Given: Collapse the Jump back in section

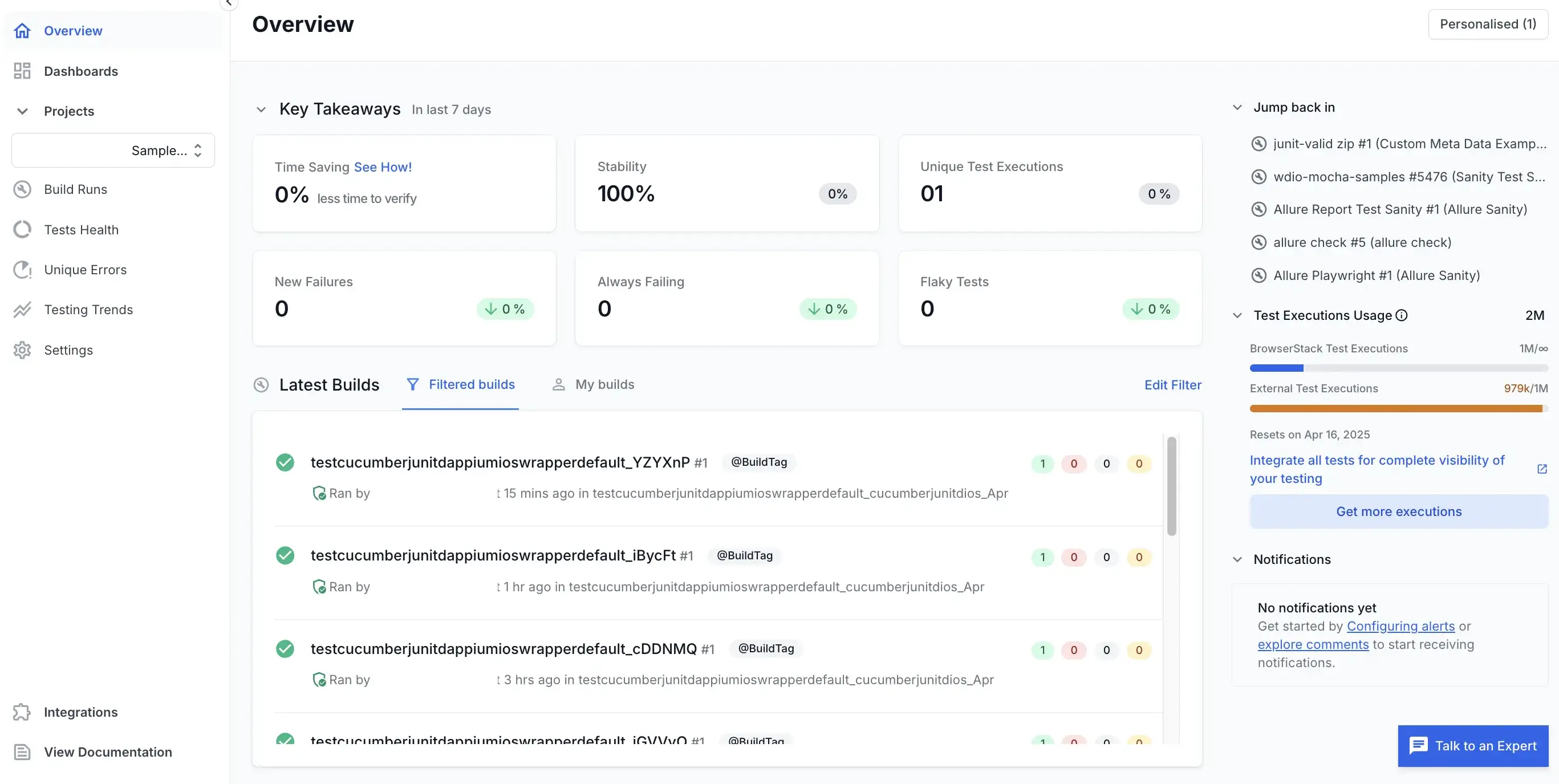Looking at the screenshot, I should (x=1237, y=107).
